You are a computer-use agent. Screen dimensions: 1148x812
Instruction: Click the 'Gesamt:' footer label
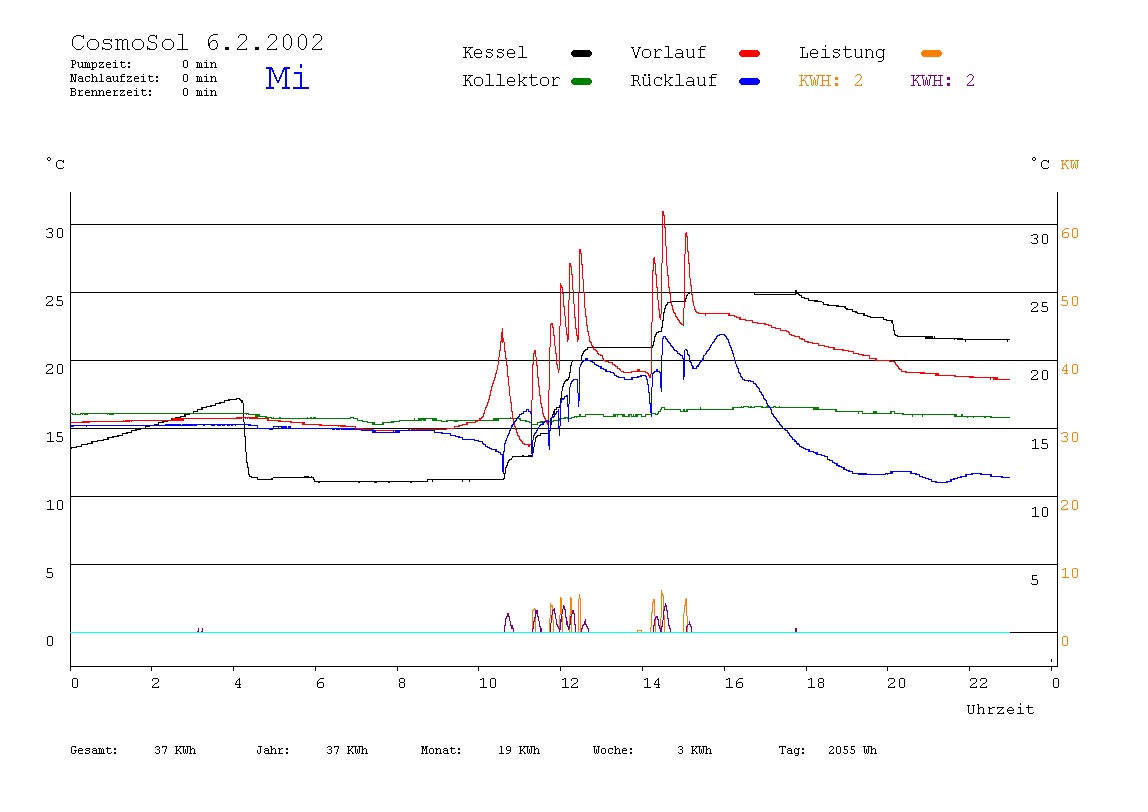pos(94,750)
